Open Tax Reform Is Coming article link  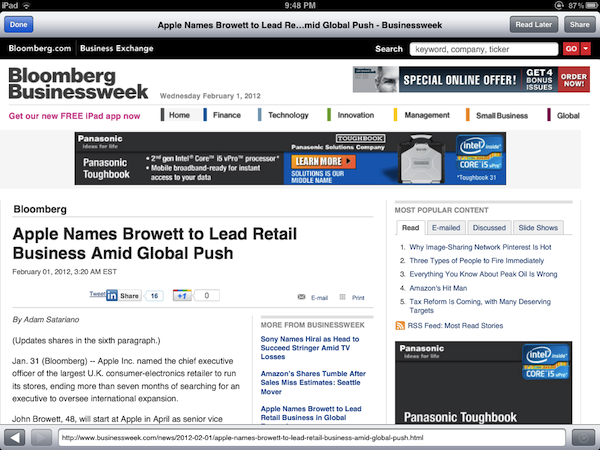(480, 306)
